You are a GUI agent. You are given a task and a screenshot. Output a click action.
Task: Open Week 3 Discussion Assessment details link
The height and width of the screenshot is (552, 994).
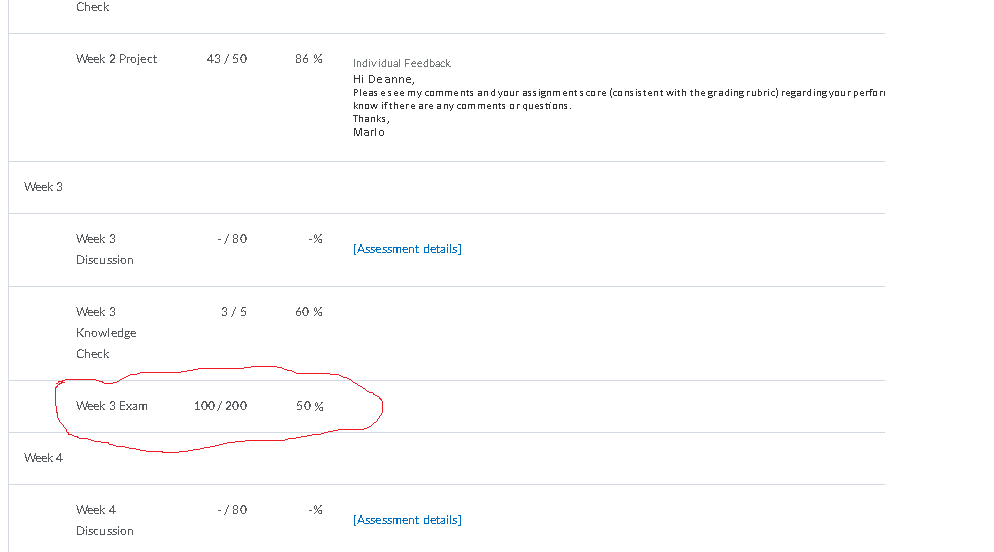pos(407,249)
